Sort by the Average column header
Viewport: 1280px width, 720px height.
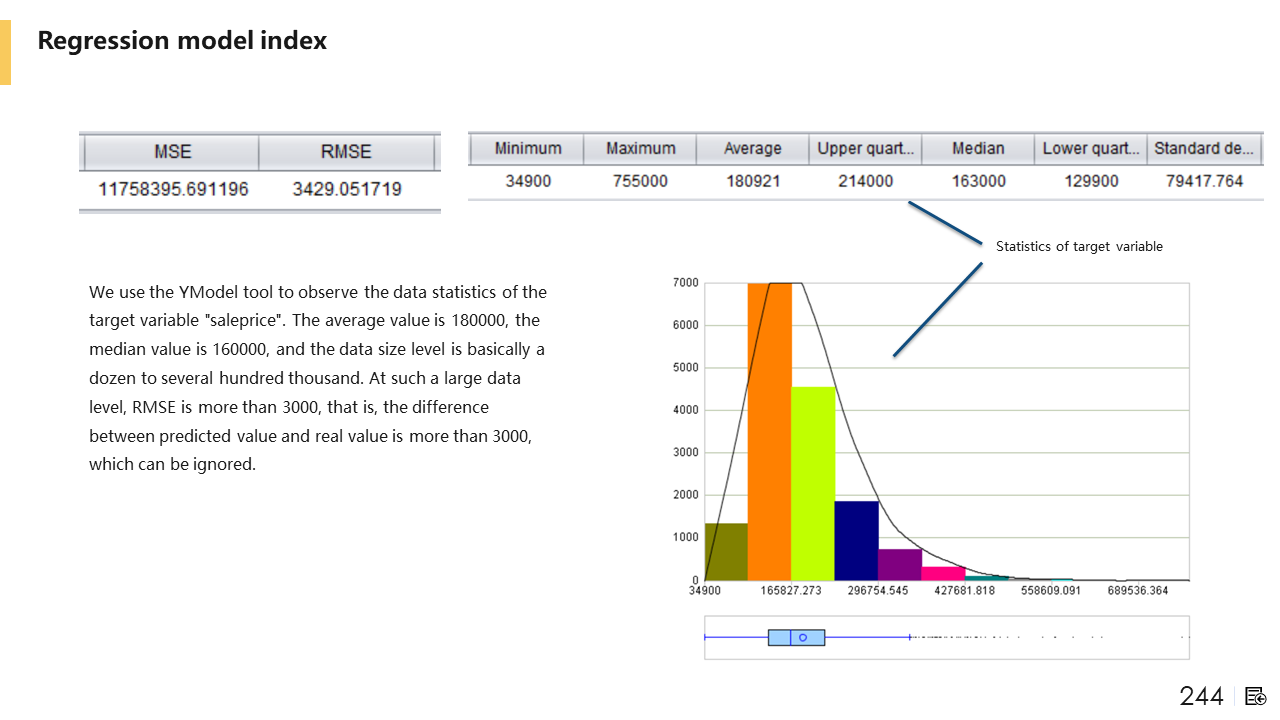coord(752,148)
